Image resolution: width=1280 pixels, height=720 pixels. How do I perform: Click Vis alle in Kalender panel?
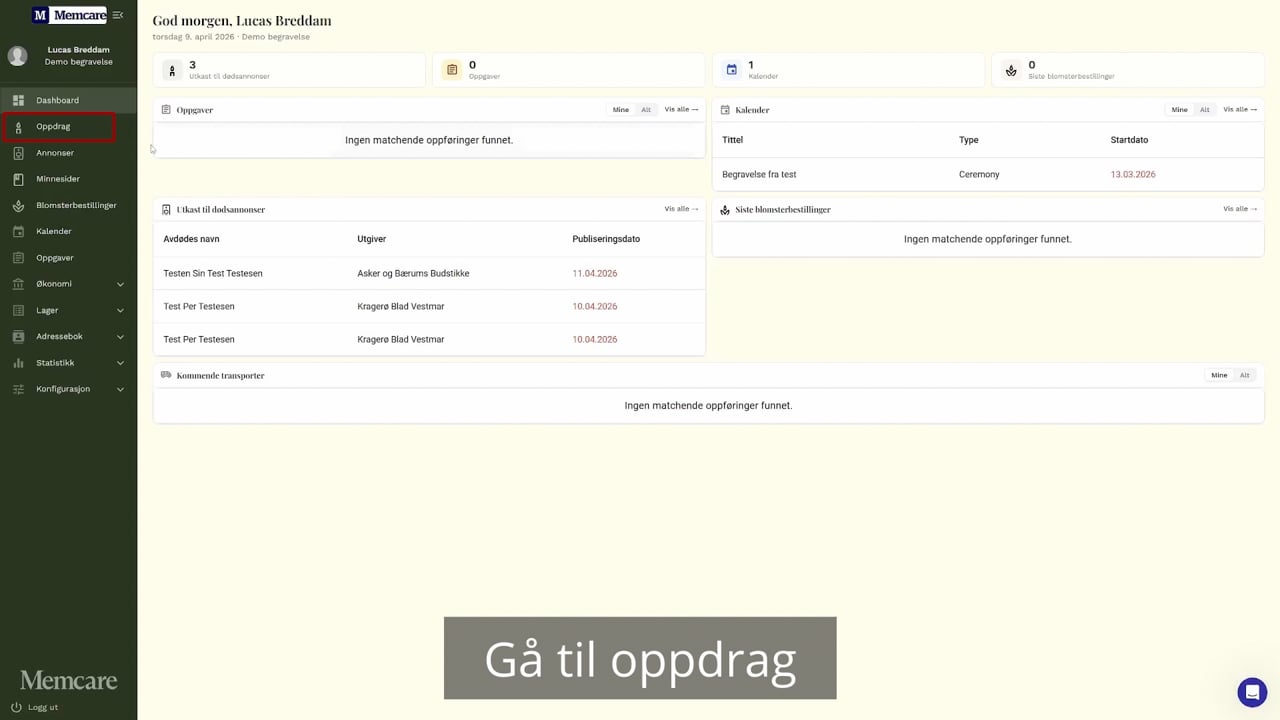[x=1240, y=109]
